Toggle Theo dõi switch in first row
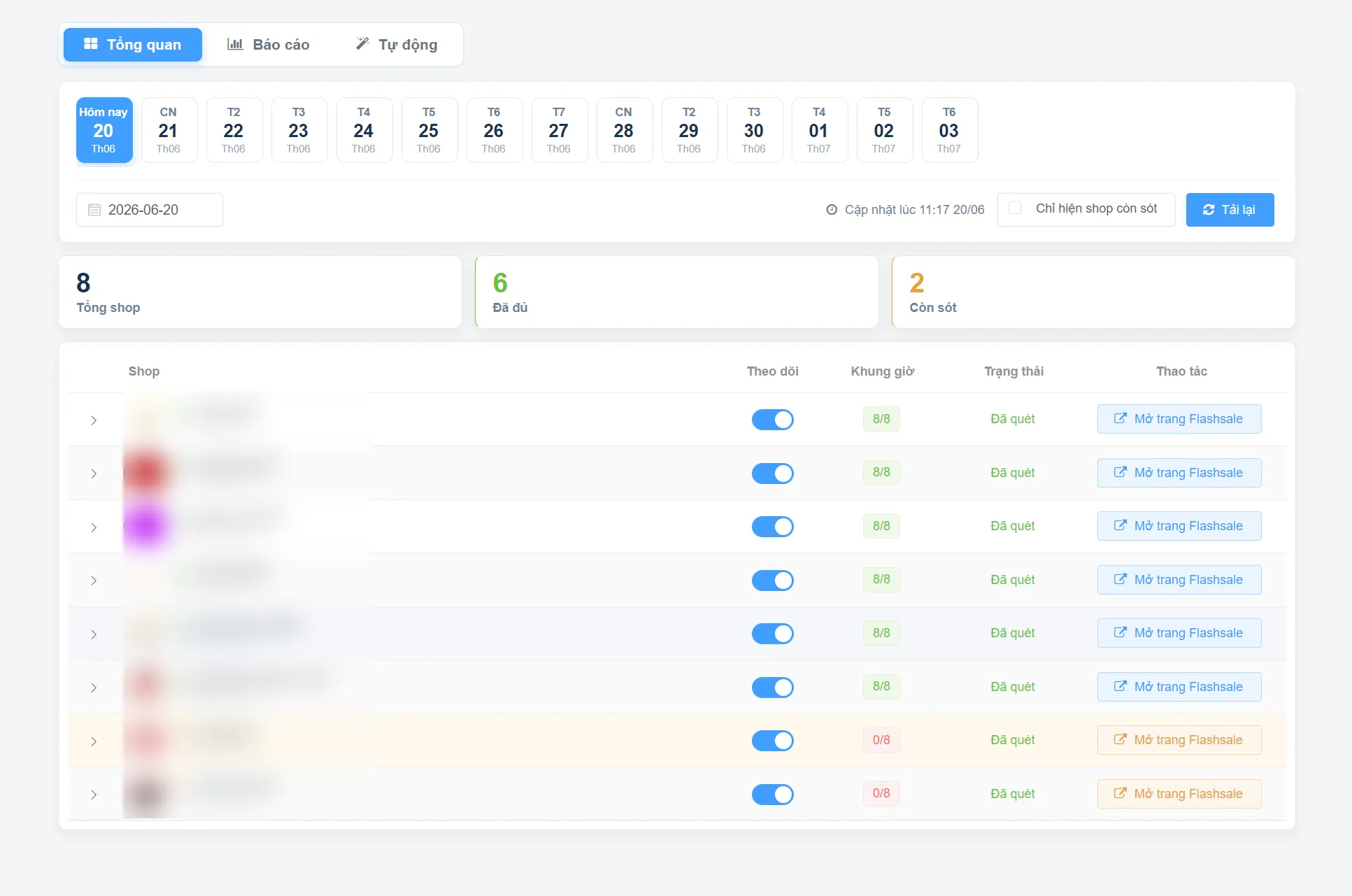Image resolution: width=1352 pixels, height=896 pixels. (x=772, y=420)
